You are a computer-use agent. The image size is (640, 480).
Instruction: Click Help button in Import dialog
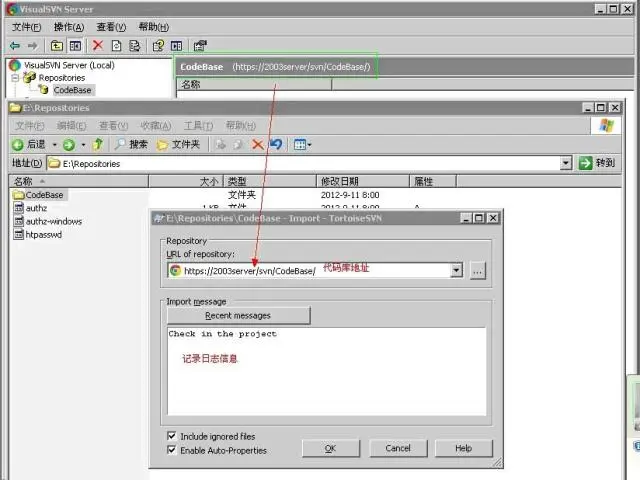click(464, 448)
